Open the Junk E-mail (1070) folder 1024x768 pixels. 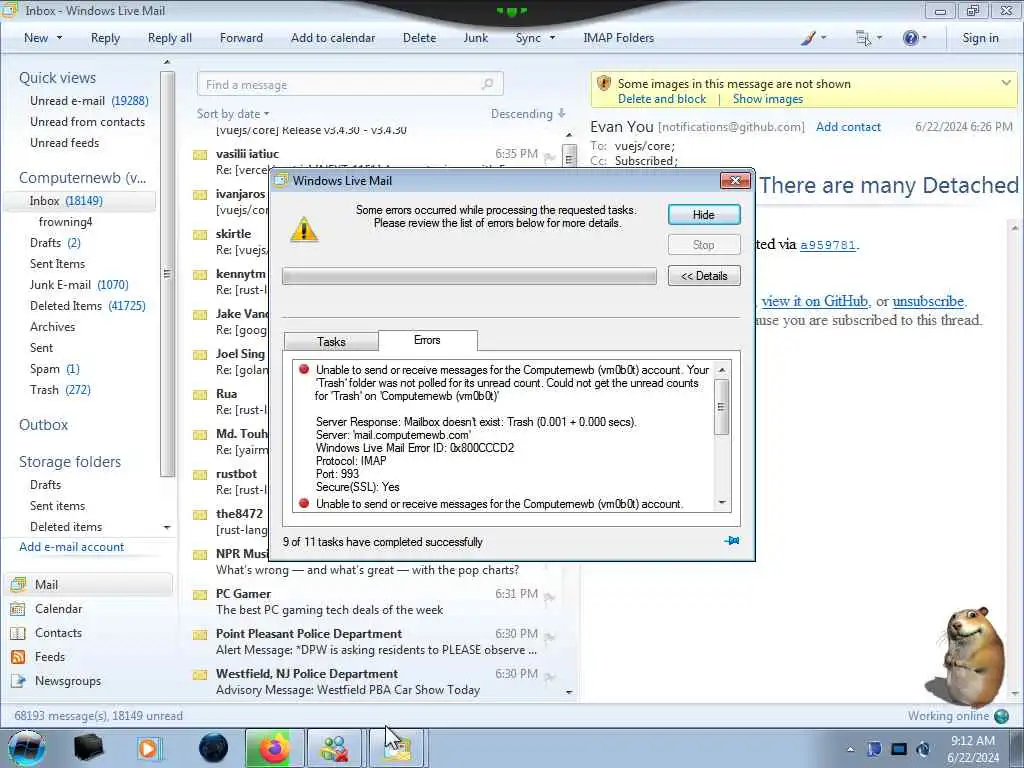(x=79, y=285)
